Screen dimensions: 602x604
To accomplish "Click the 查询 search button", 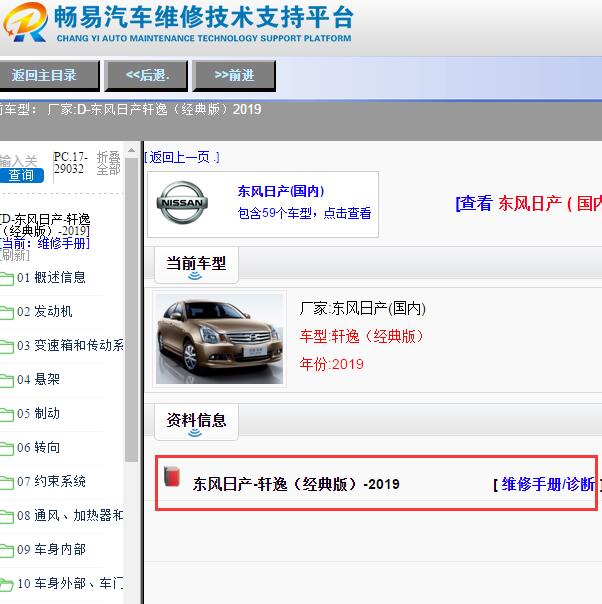I will (22, 176).
